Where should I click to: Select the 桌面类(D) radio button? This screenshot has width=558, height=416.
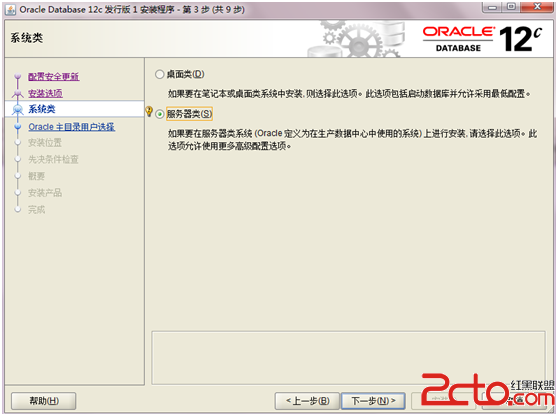tap(159, 74)
